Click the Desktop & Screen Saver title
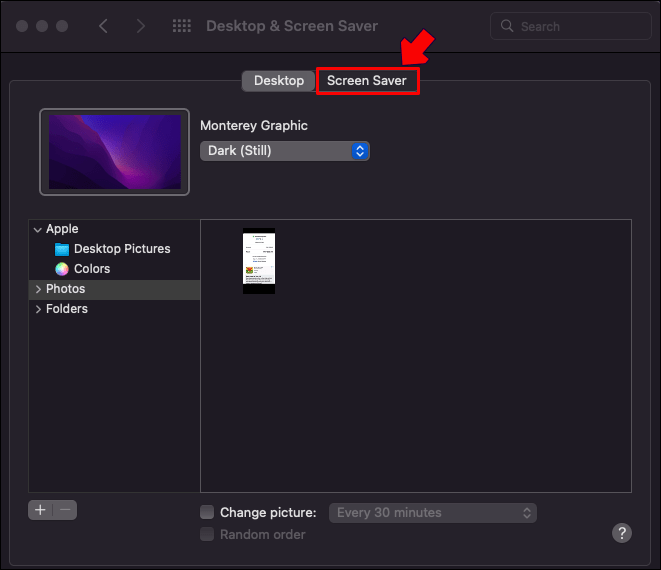Viewport: 661px width, 570px height. (292, 26)
